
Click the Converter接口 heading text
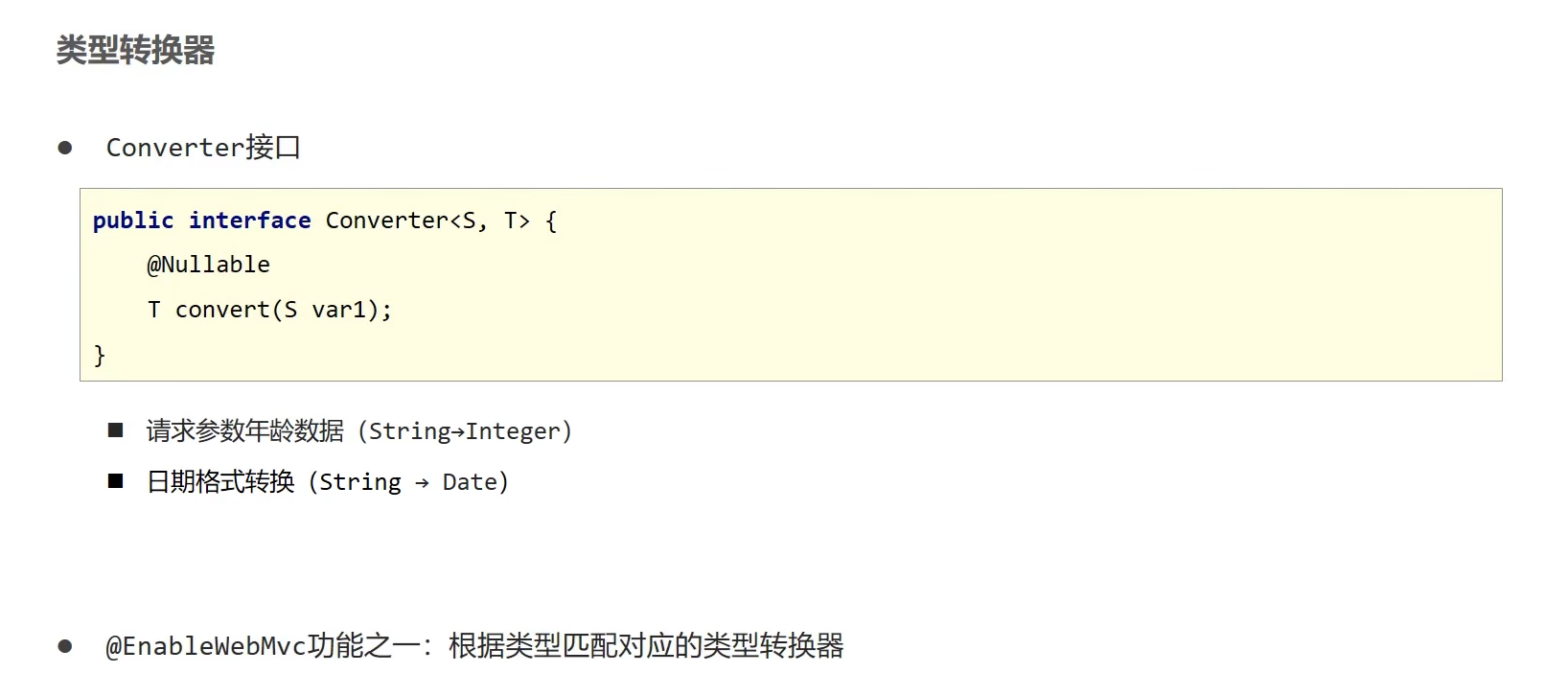click(x=203, y=148)
